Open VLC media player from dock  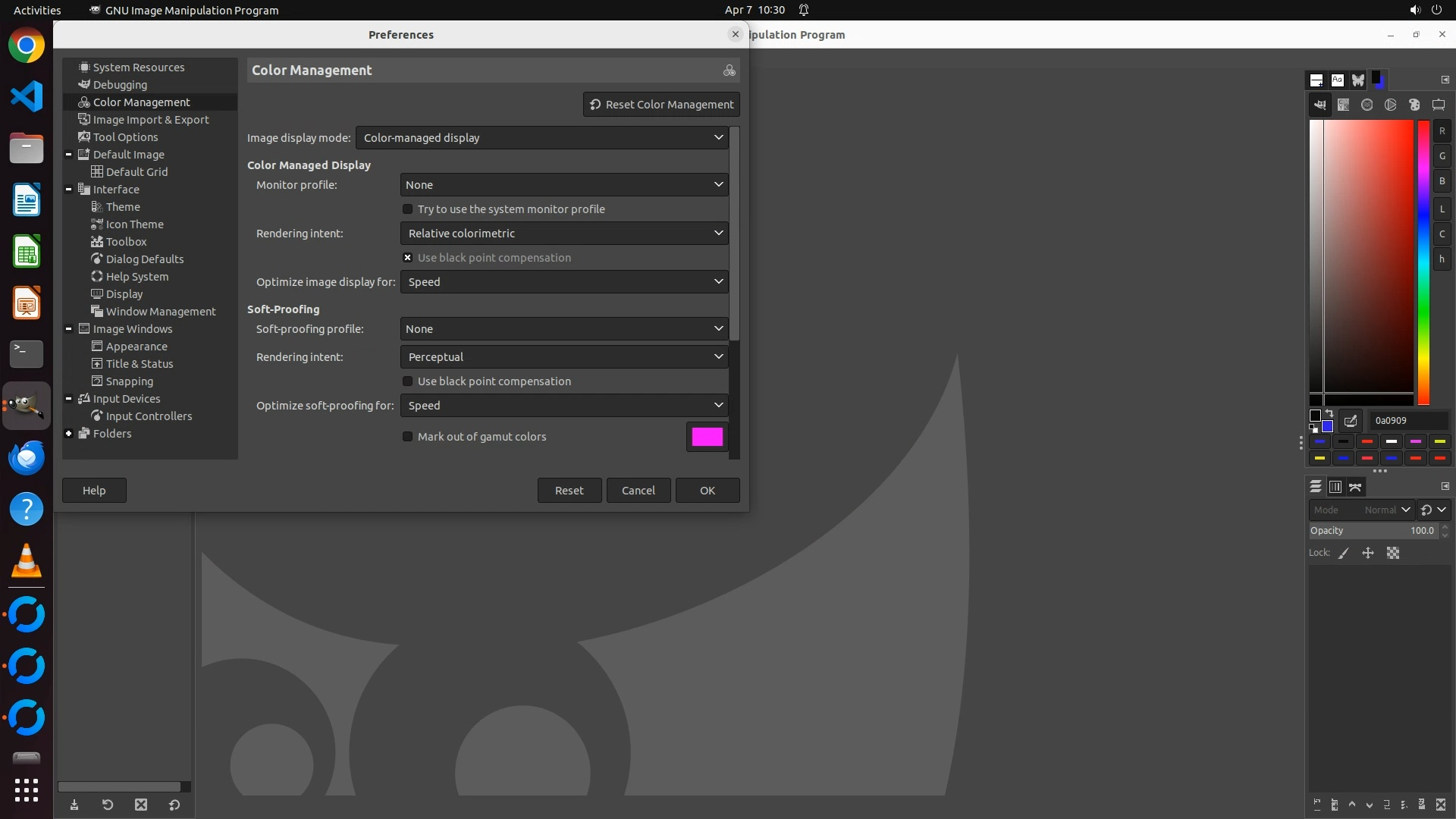[x=27, y=562]
